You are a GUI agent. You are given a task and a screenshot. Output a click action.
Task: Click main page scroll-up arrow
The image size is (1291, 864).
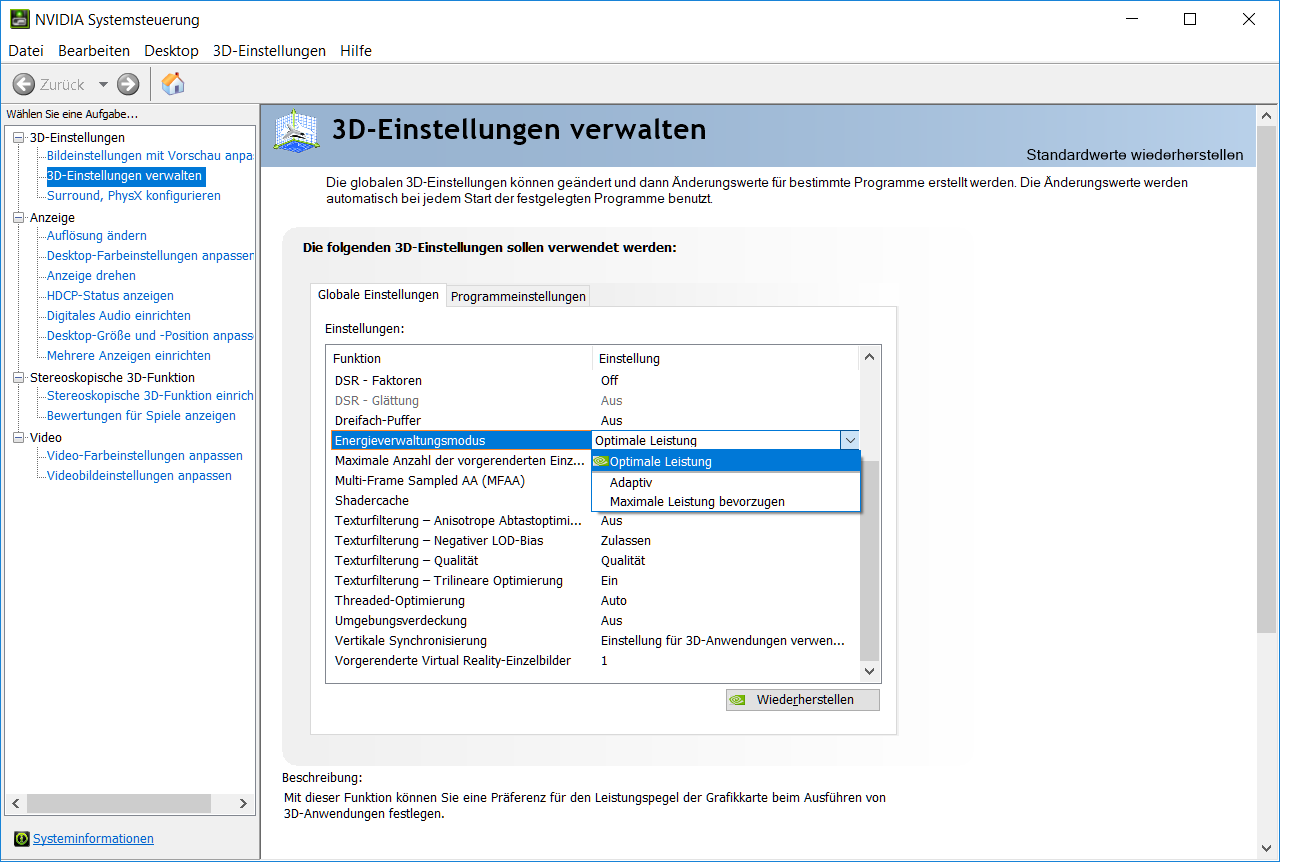(1267, 116)
